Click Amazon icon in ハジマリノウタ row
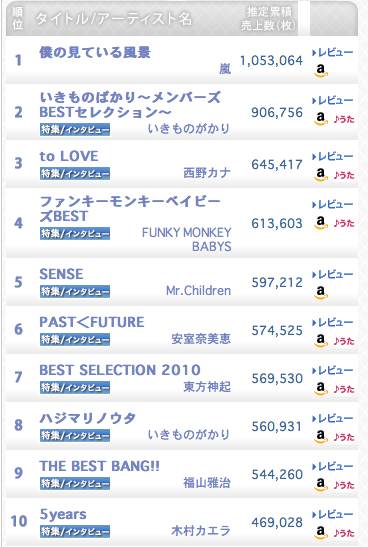 pos(321,436)
